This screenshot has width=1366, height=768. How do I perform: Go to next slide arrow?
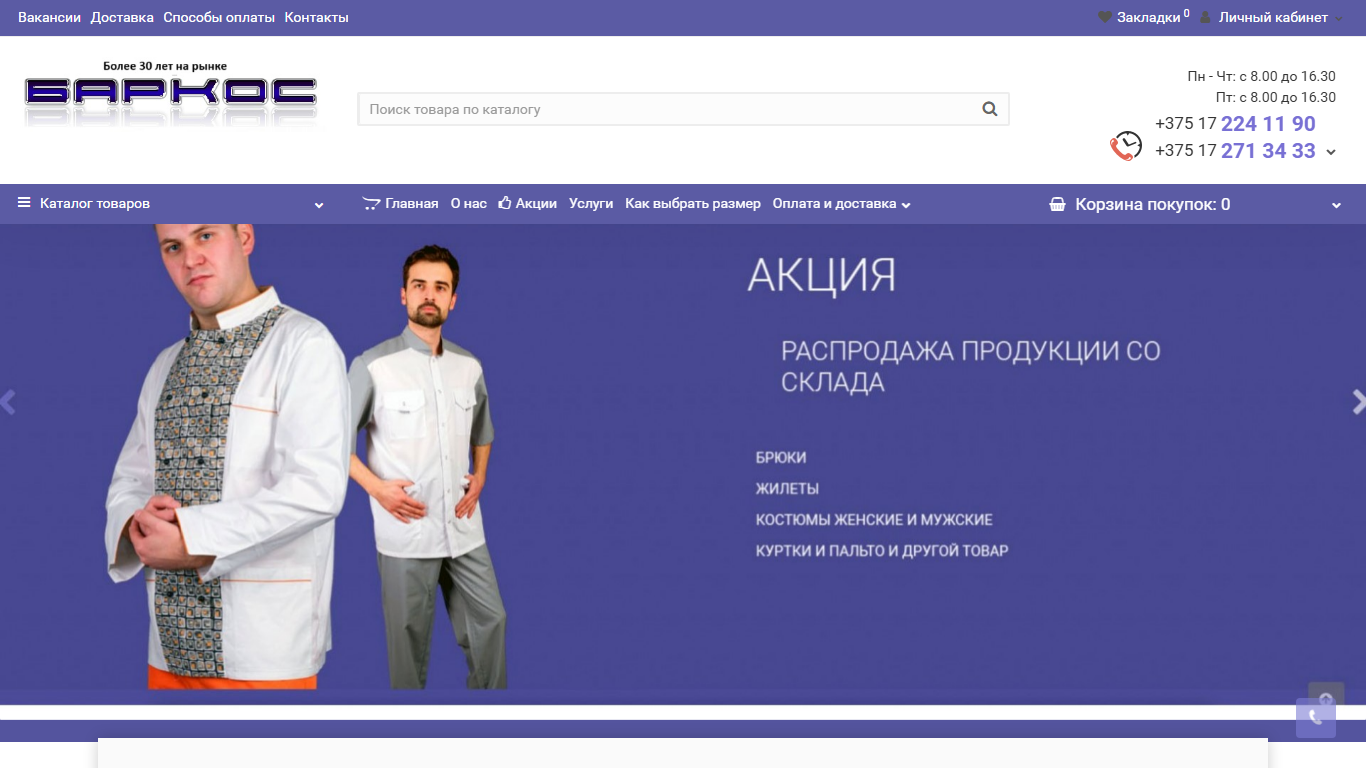(1358, 402)
